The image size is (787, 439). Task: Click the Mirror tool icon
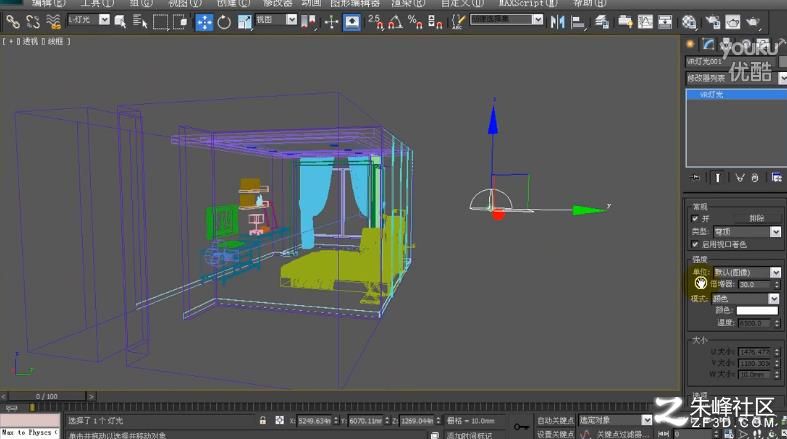[557, 22]
